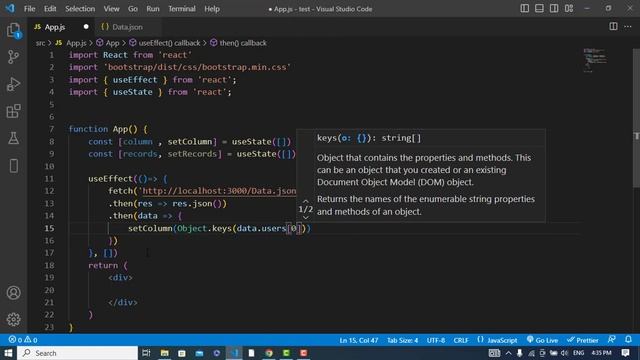Click the 4:35 PM taskbar clock

tap(601, 353)
